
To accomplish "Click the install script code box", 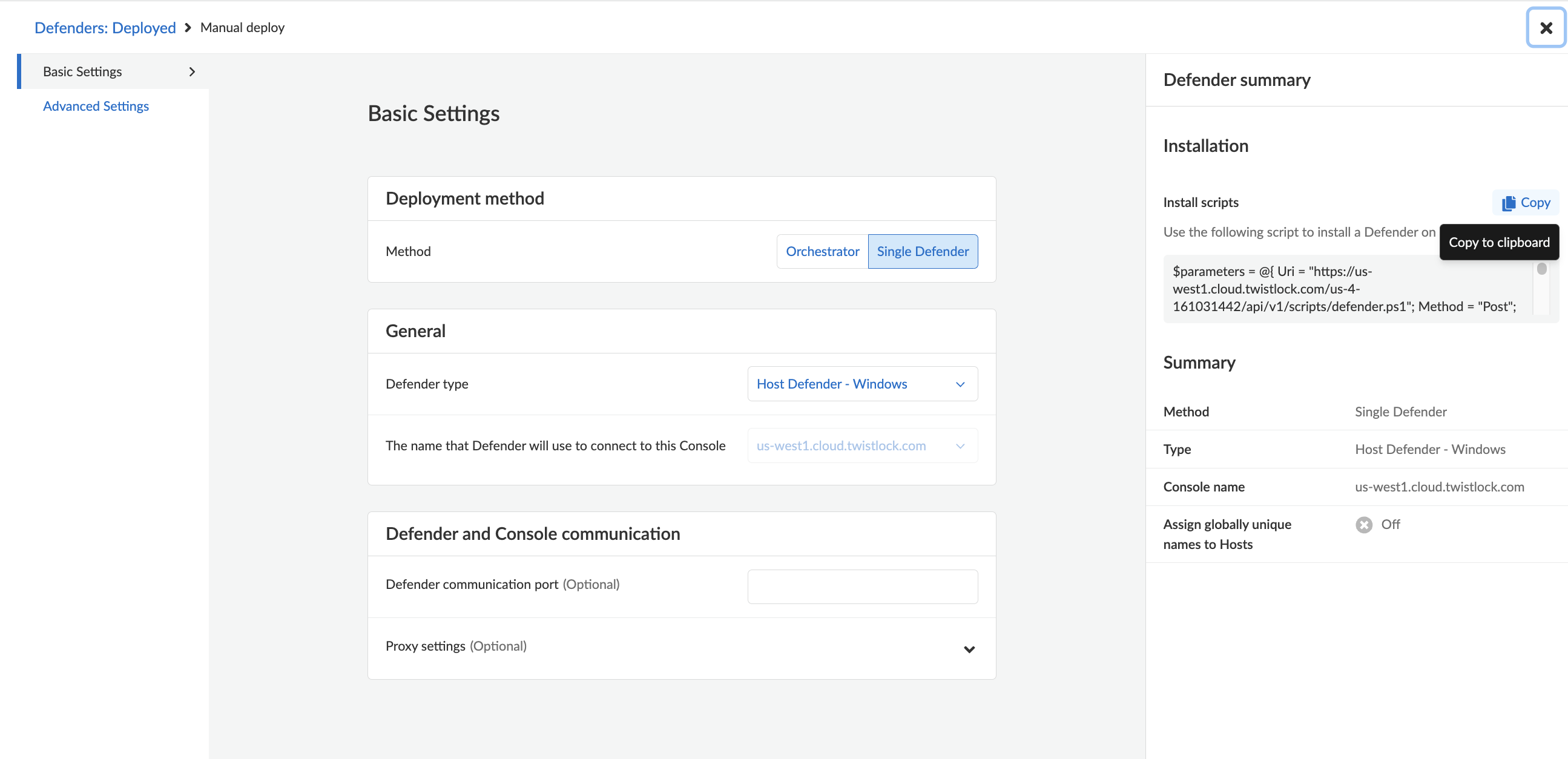I will coord(1345,289).
